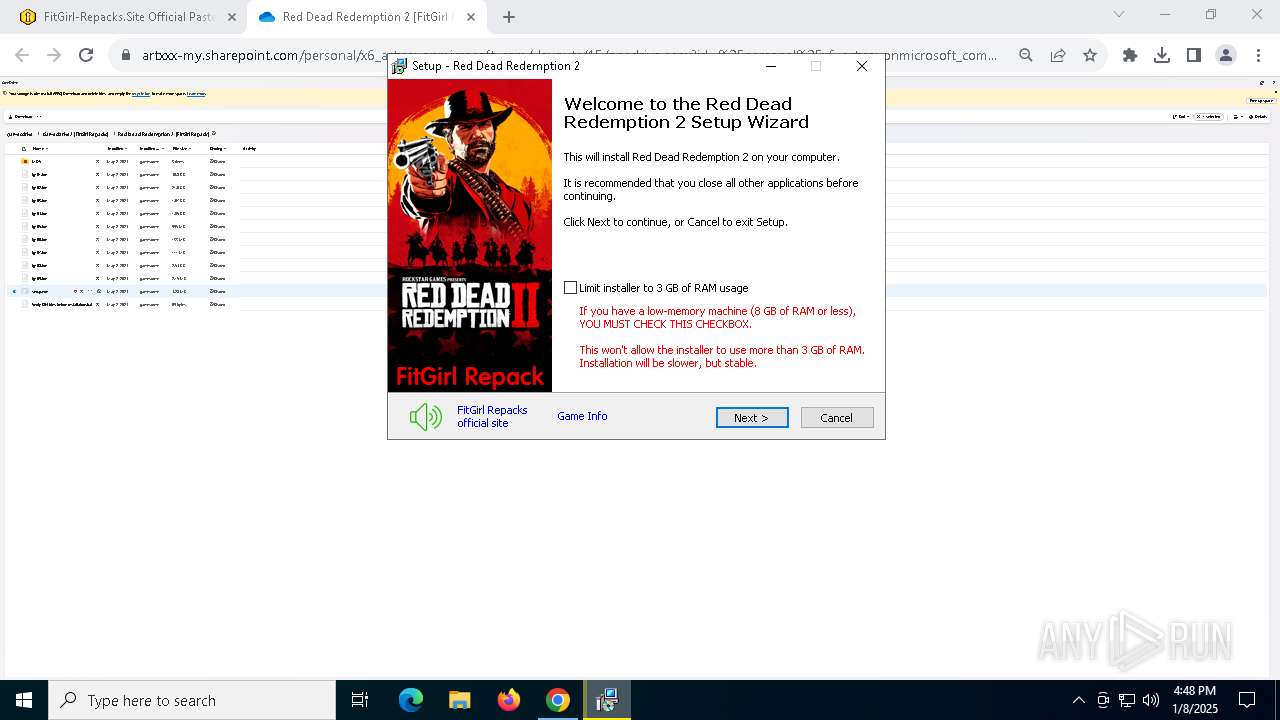
Task: Open the Chrome profile avatar
Action: click(1226, 56)
